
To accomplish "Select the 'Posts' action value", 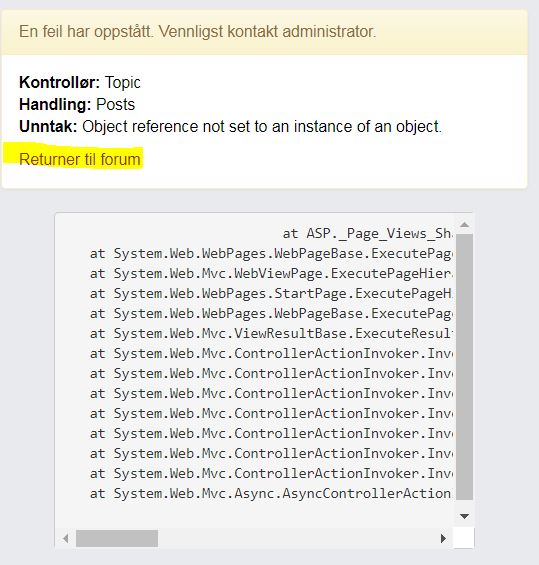I will coord(115,104).
